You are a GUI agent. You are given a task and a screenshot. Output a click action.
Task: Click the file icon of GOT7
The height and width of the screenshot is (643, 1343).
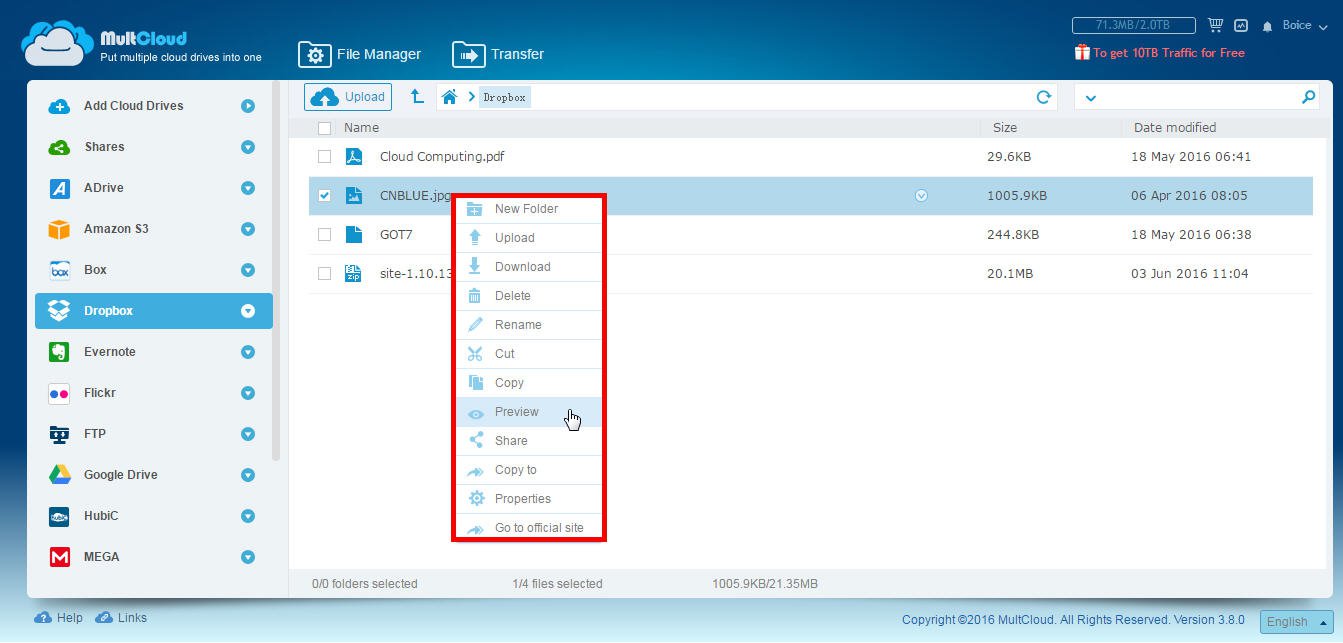[353, 235]
